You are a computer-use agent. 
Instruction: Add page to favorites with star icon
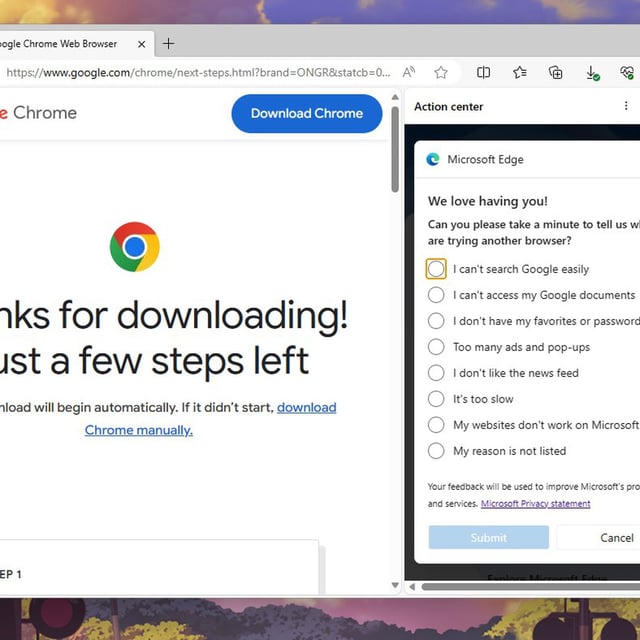441,73
